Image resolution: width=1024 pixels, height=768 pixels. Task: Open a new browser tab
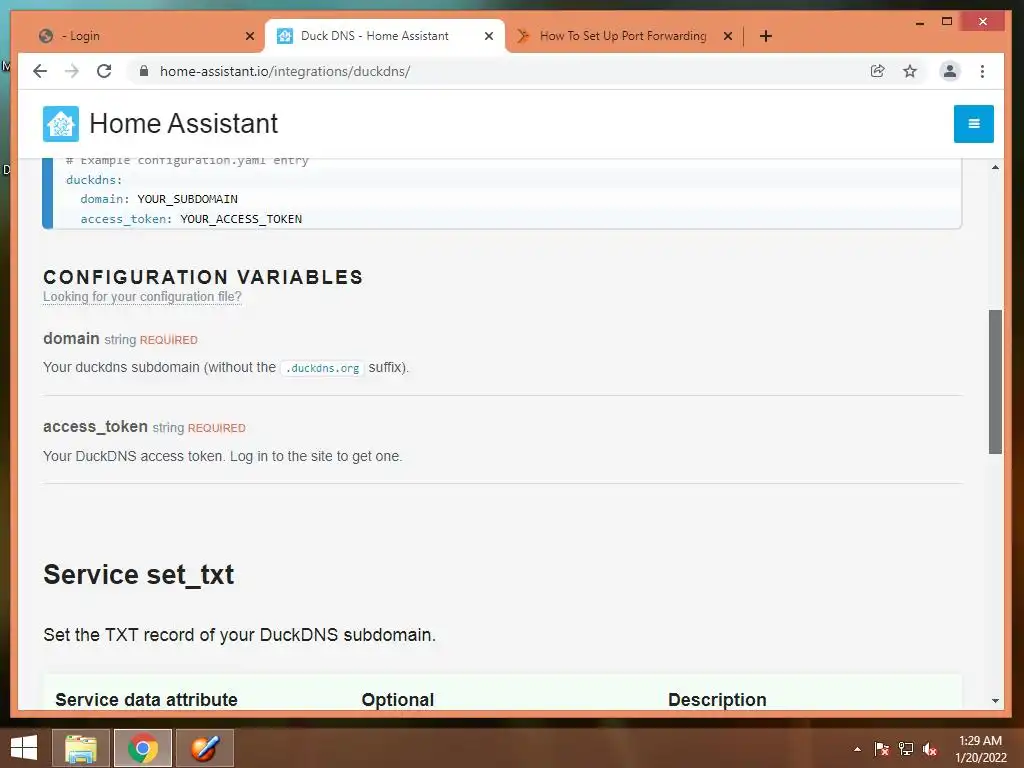click(x=766, y=36)
